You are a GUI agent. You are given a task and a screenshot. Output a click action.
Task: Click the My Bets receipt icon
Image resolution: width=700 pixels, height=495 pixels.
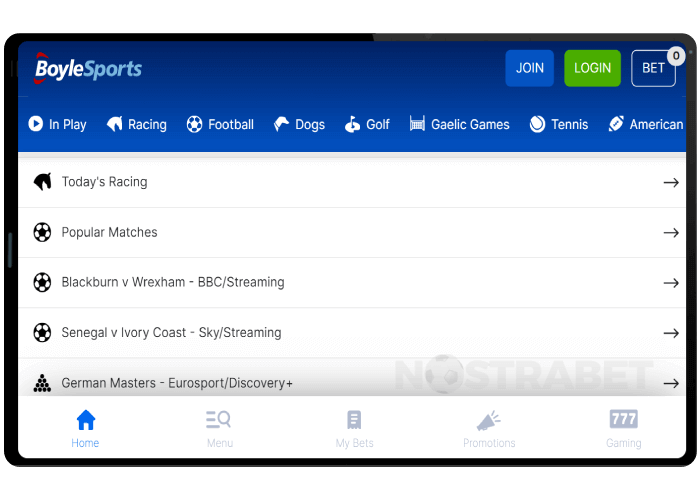click(x=354, y=420)
